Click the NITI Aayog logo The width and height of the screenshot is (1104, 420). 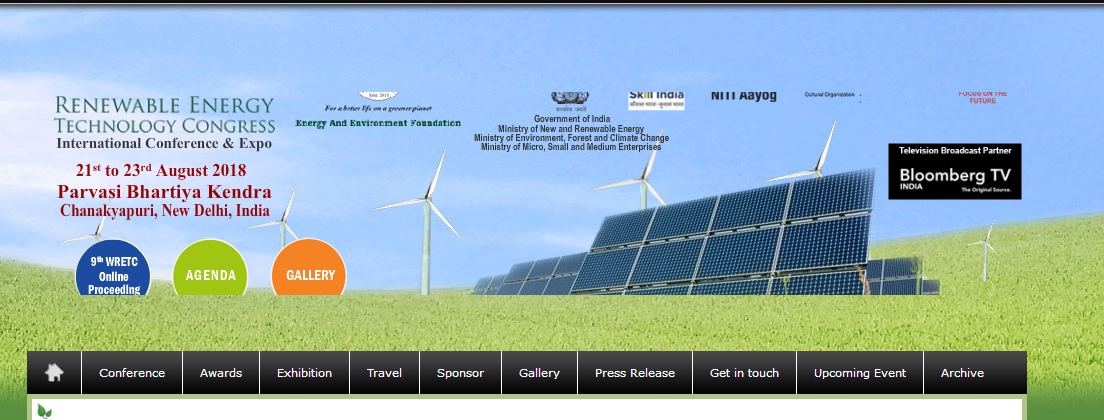(x=743, y=96)
